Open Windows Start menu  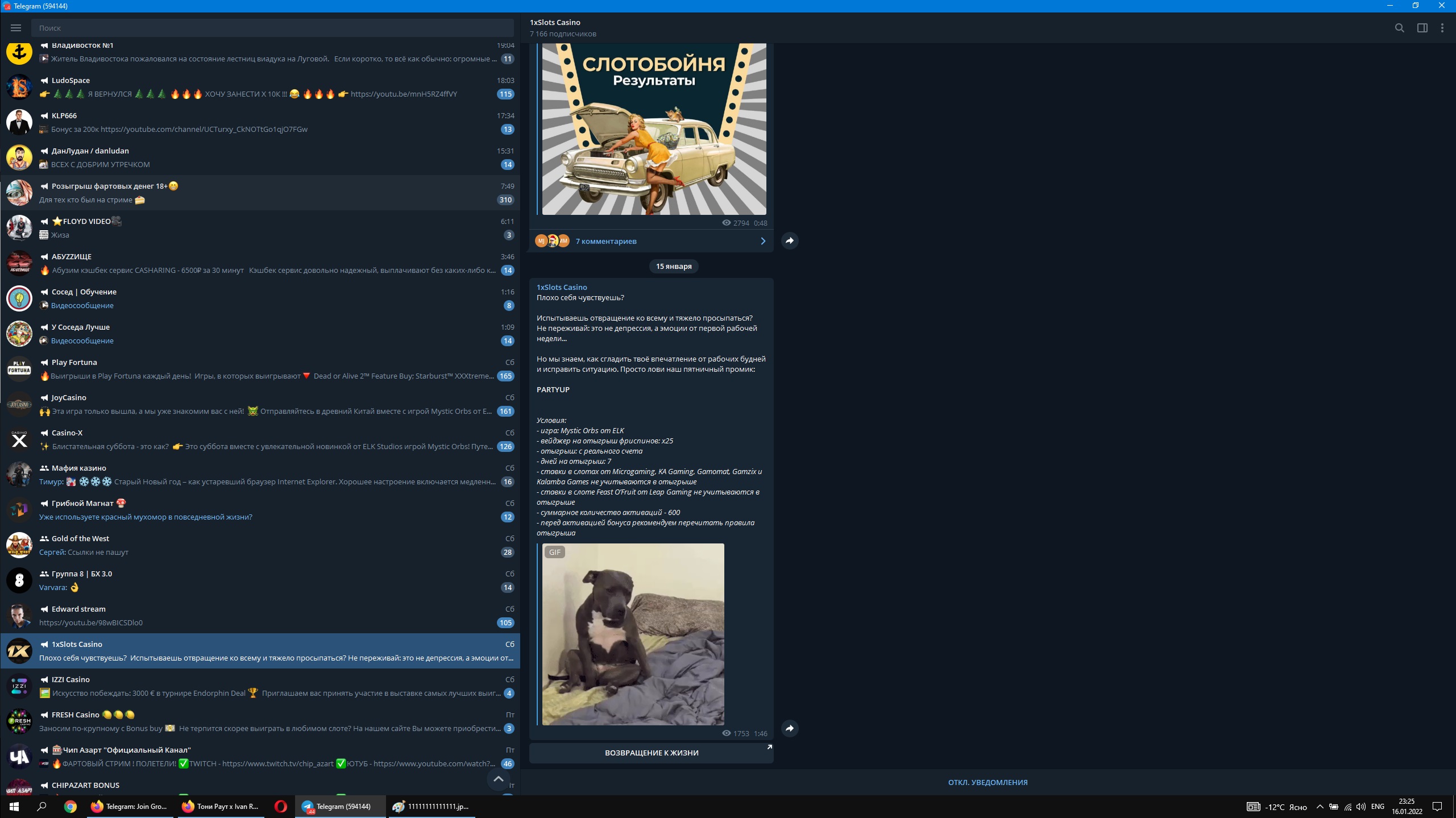[x=14, y=806]
